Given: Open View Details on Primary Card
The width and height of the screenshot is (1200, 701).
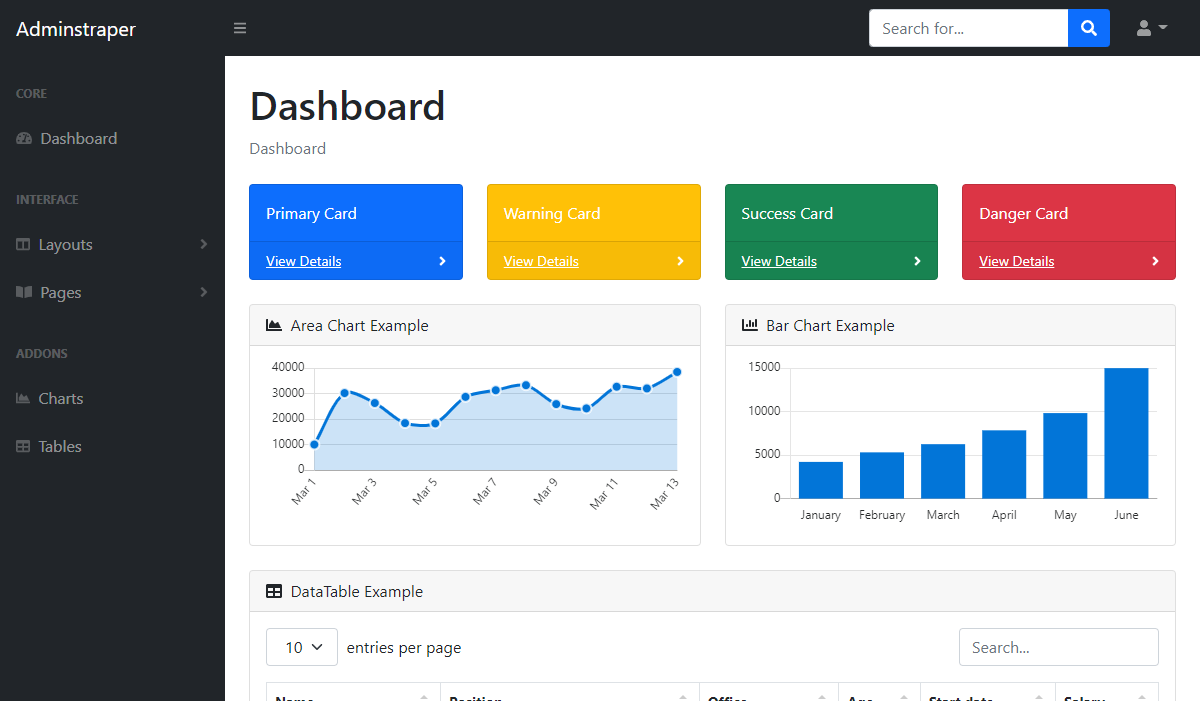Looking at the screenshot, I should click(303, 261).
